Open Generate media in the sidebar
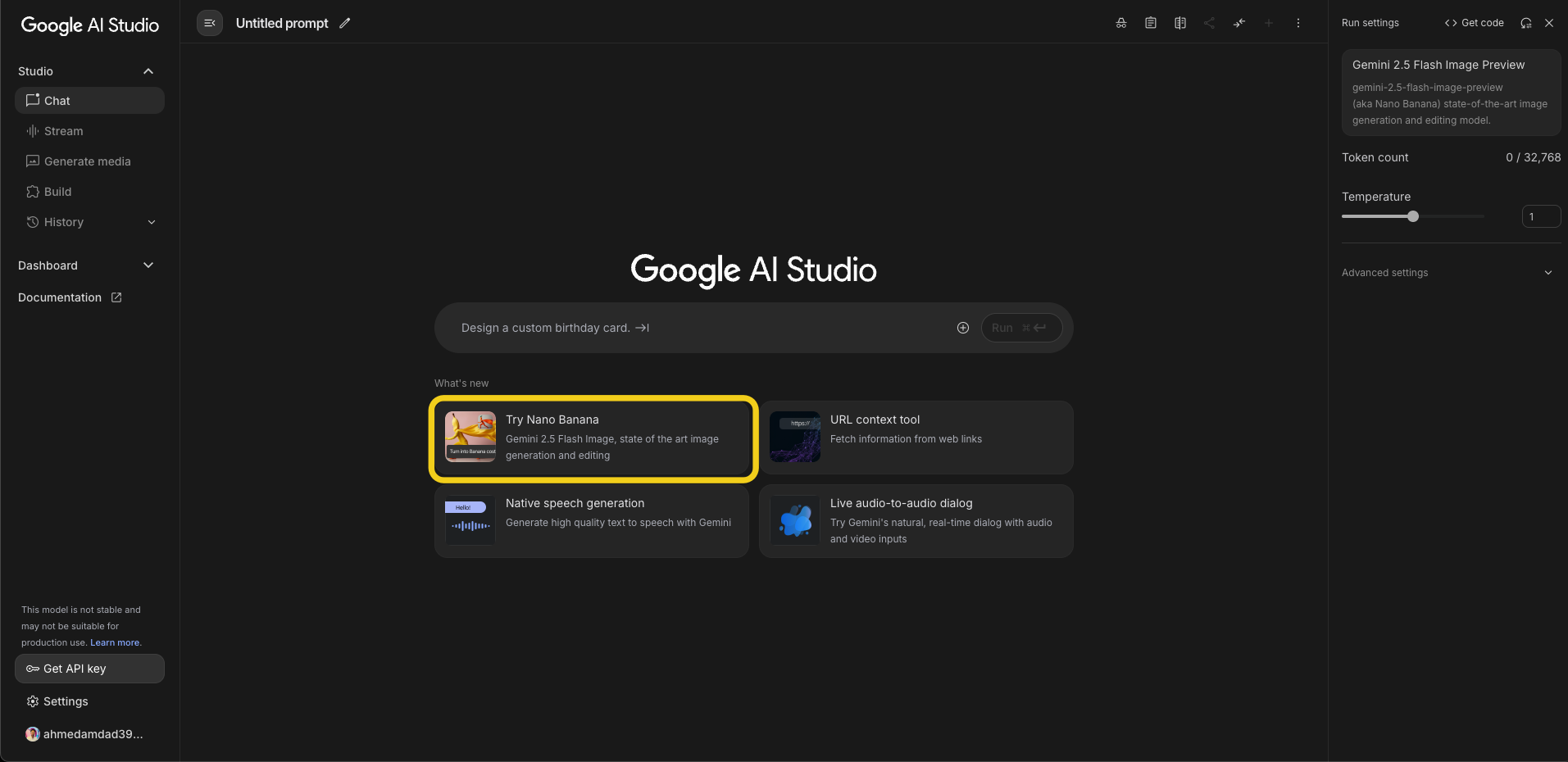Viewport: 1568px width, 762px height. pyautogui.click(x=89, y=161)
